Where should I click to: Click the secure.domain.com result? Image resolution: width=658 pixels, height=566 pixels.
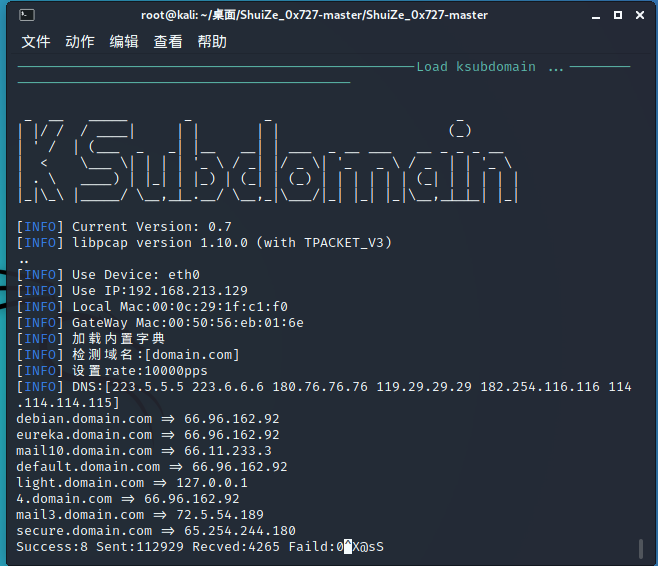point(156,531)
